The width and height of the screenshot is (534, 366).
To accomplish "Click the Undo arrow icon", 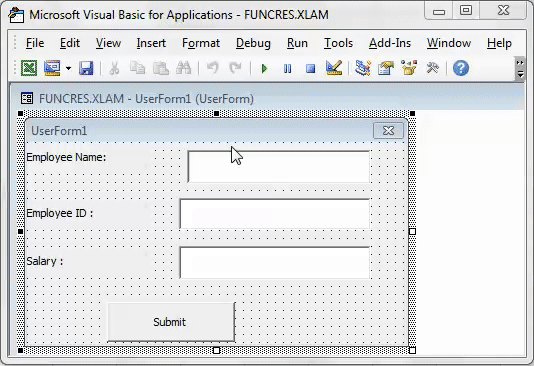I will [x=213, y=68].
